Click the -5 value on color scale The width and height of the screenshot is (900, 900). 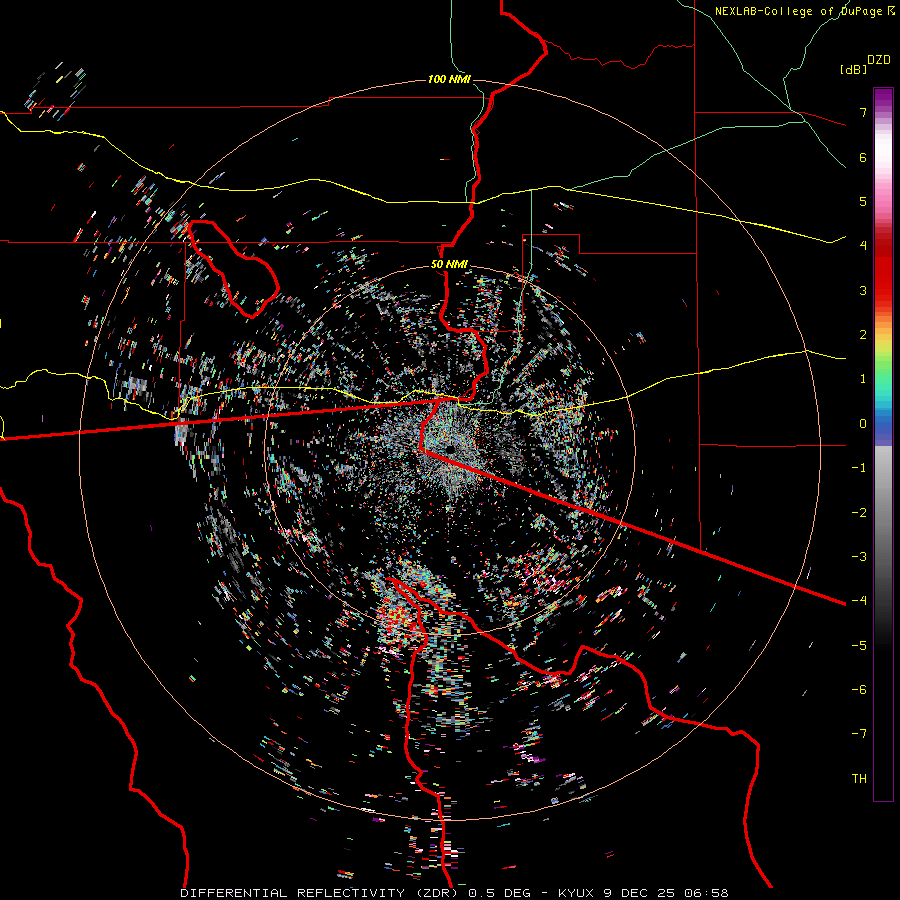(x=859, y=646)
